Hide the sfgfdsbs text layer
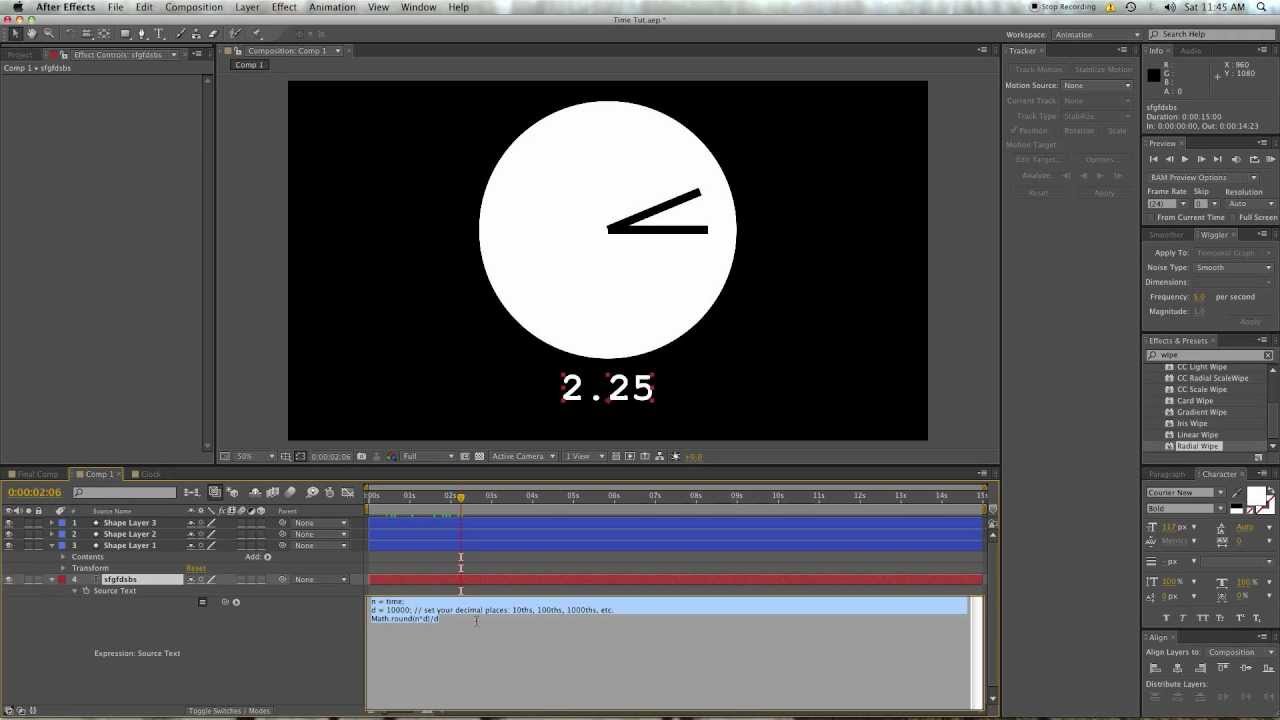The image size is (1280, 720). point(9,579)
